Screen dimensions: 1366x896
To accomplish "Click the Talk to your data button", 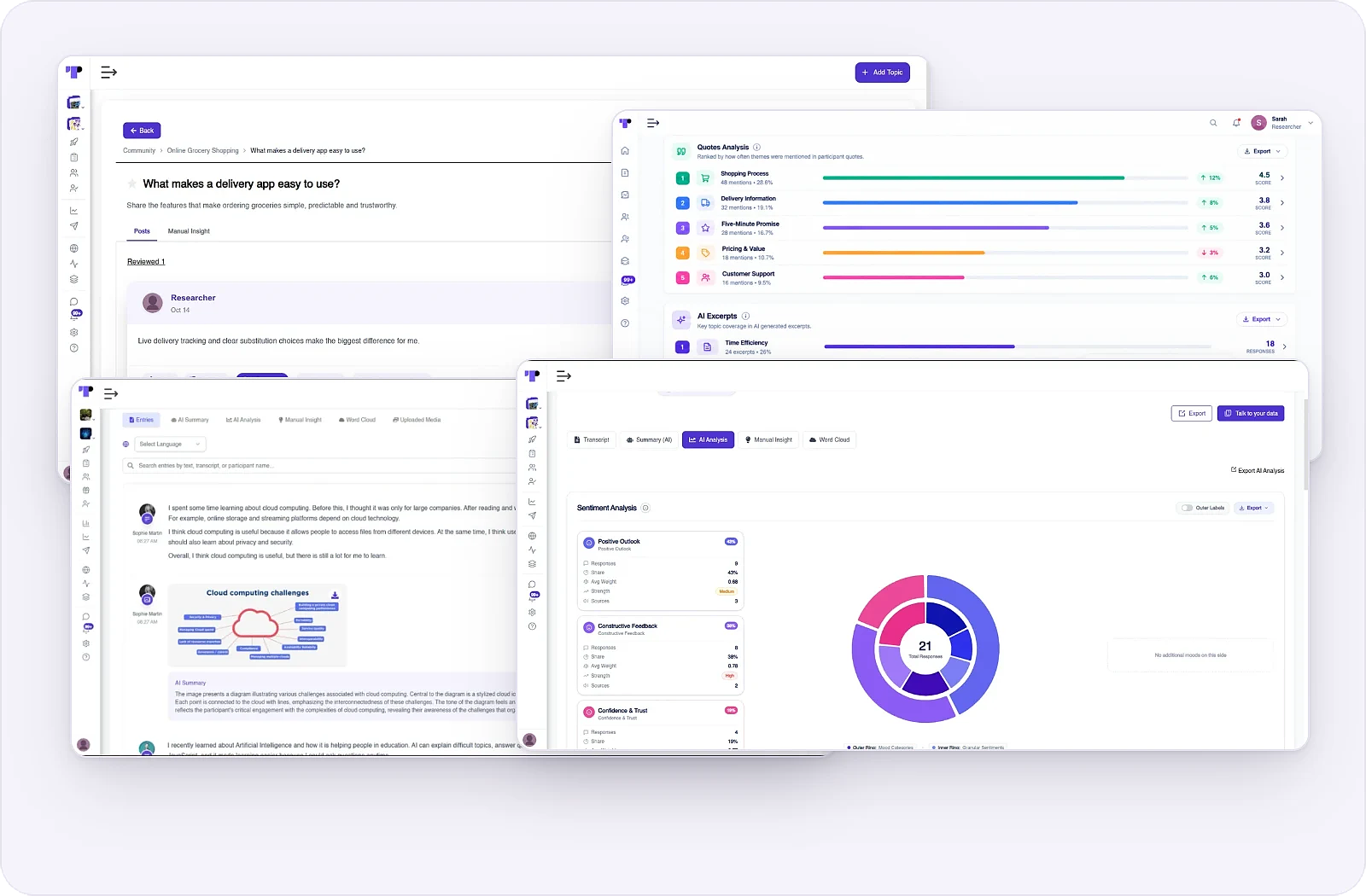I will [1251, 413].
